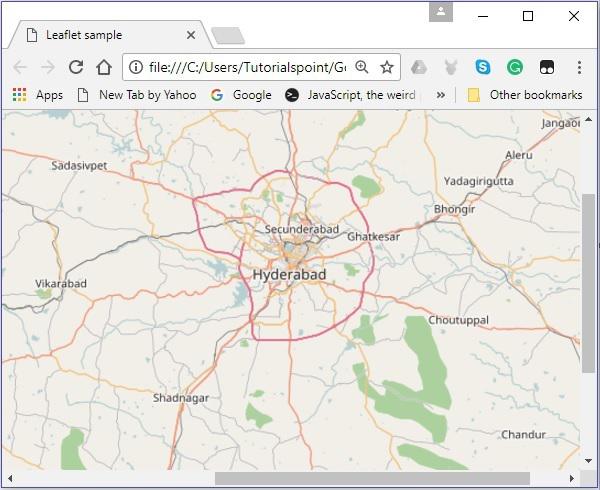Open the Apps grid shortcut

(38, 95)
